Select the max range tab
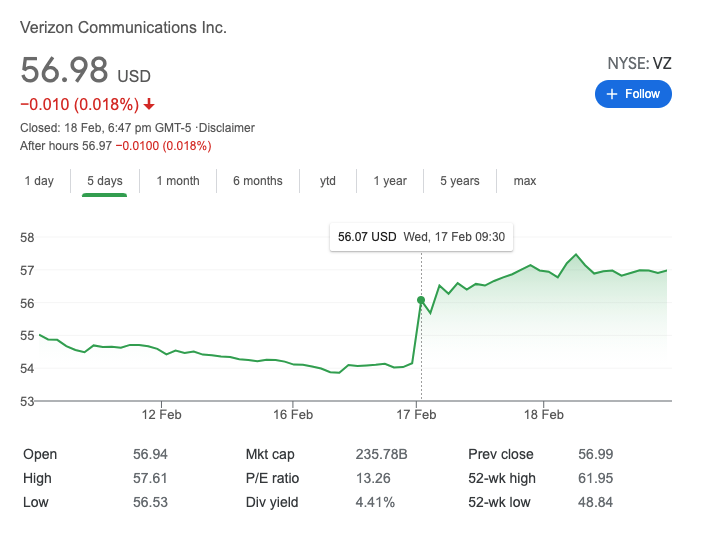The width and height of the screenshot is (703, 536). coord(525,181)
